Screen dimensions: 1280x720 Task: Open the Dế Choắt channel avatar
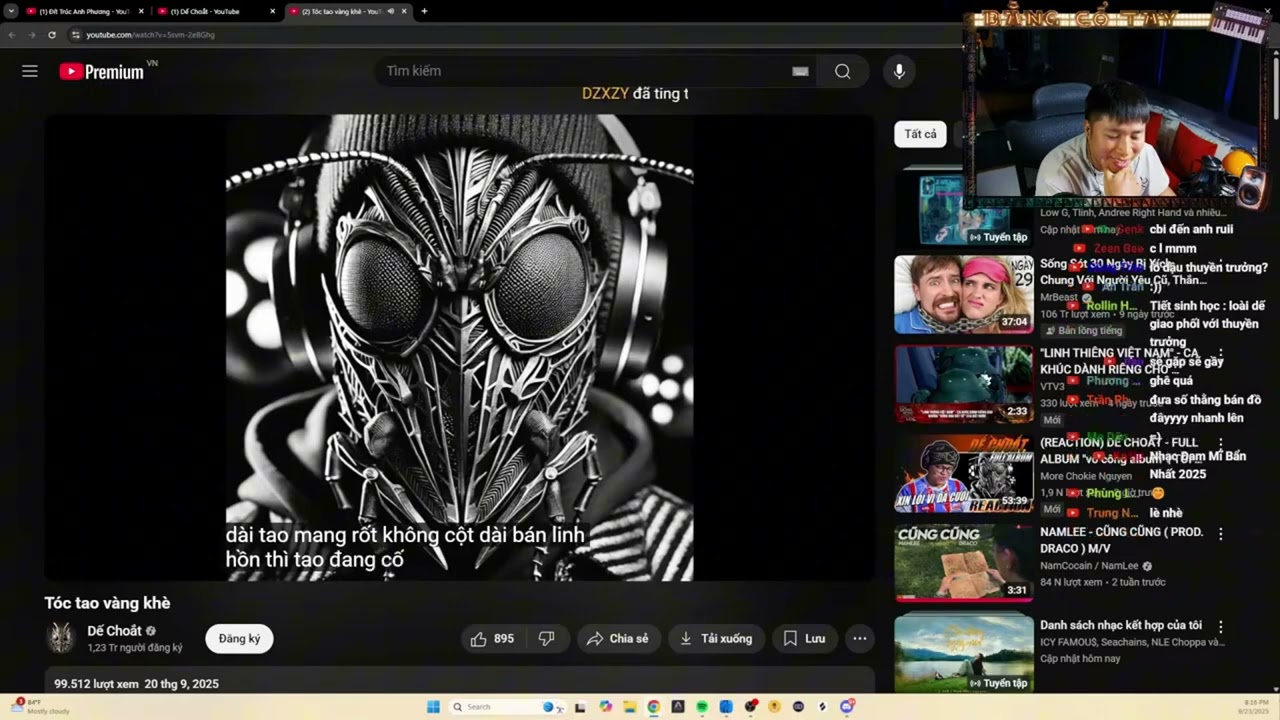coord(61,638)
